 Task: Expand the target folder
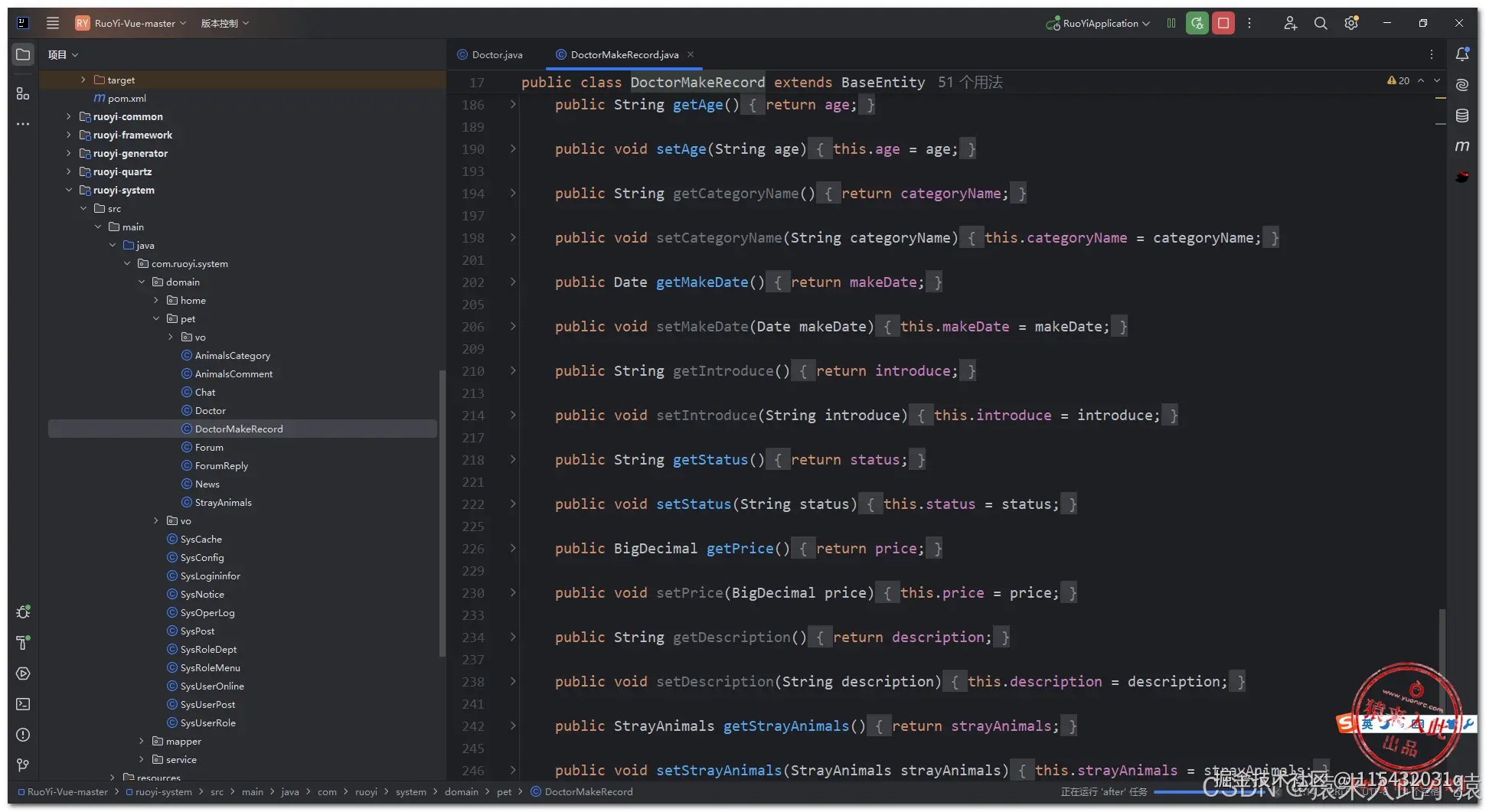pyautogui.click(x=83, y=80)
